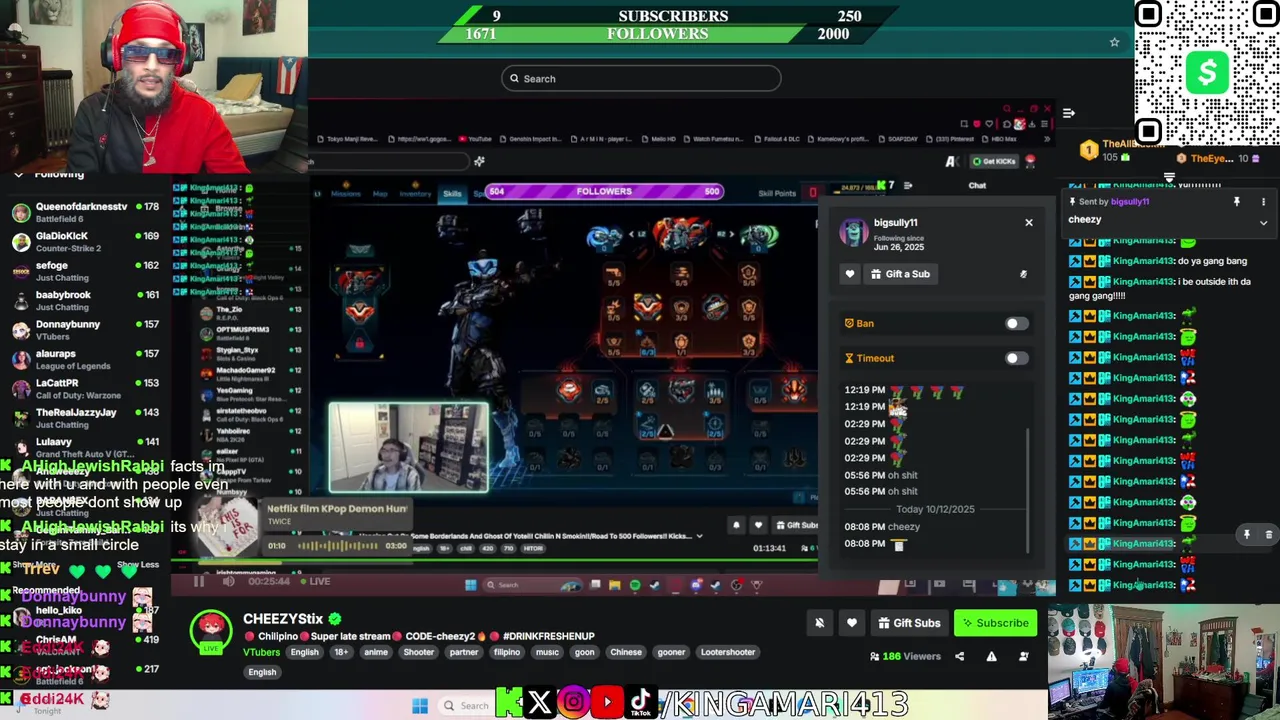Select the anime tag
Screen dimensions: 1280x720
[x=376, y=652]
